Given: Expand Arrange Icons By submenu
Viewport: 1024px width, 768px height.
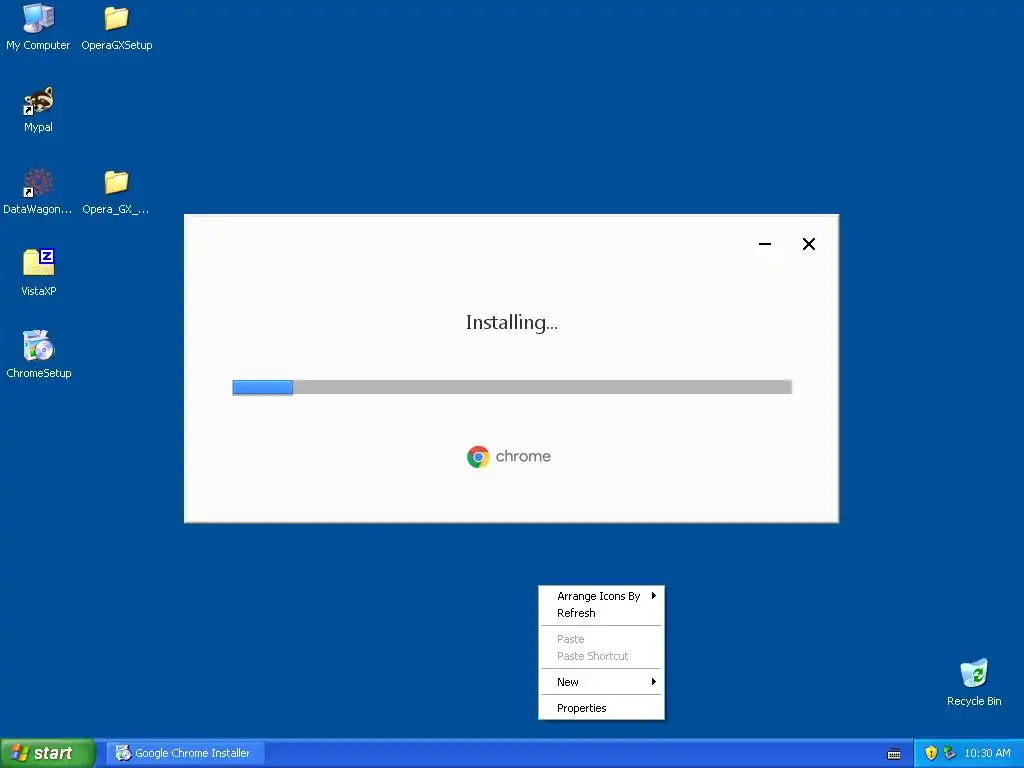Looking at the screenshot, I should pos(601,596).
